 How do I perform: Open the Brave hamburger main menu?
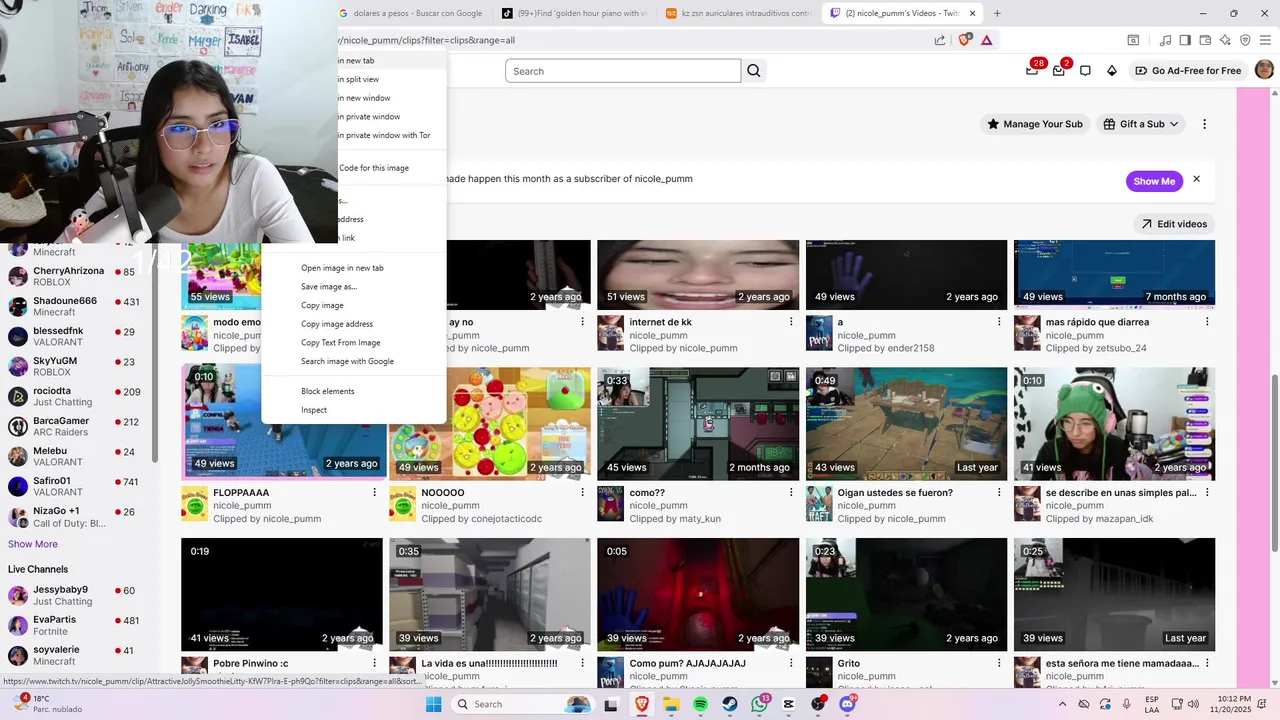click(x=1265, y=40)
